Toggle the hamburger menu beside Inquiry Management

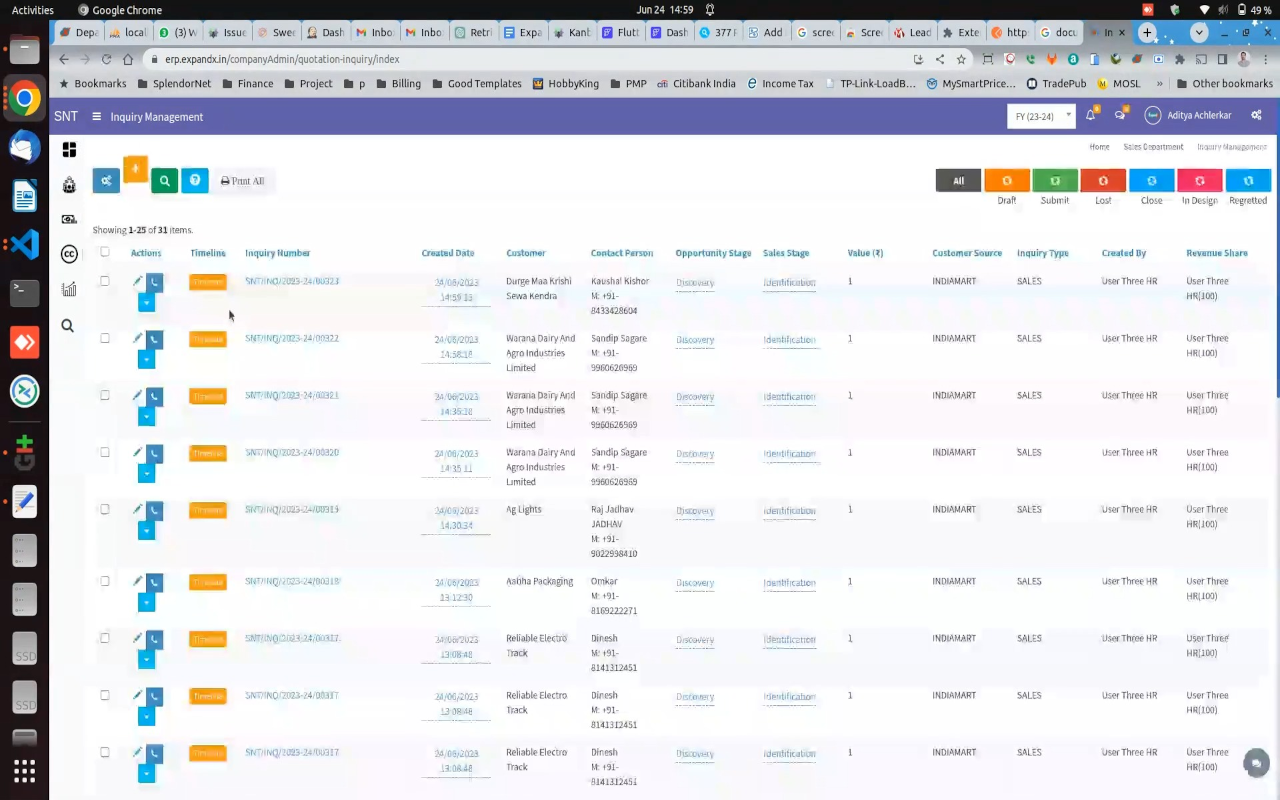[x=97, y=117]
